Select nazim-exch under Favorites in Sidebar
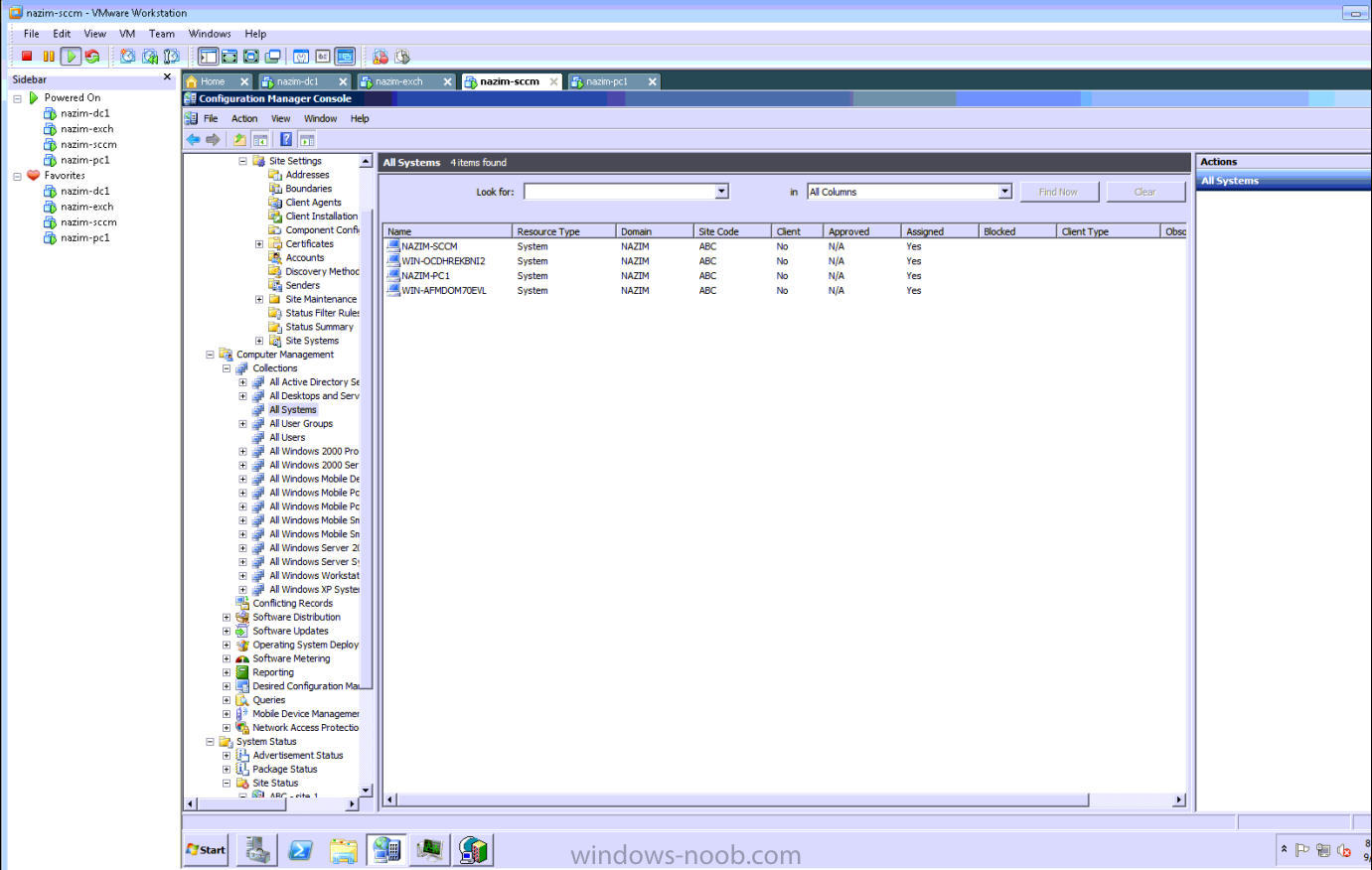This screenshot has width=1372, height=870. [86, 207]
